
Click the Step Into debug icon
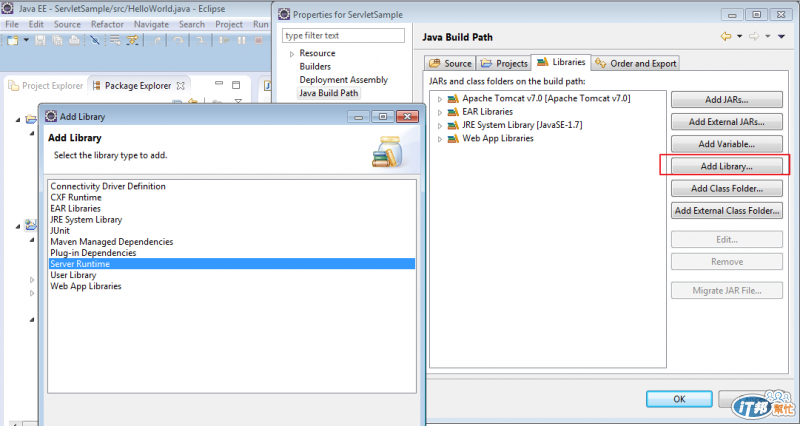pyautogui.click(x=201, y=40)
